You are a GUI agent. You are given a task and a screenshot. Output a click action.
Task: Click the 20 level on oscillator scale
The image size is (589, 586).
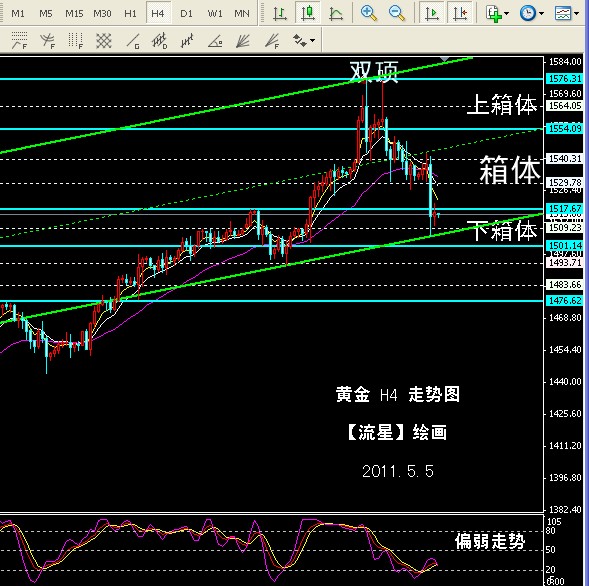550,570
